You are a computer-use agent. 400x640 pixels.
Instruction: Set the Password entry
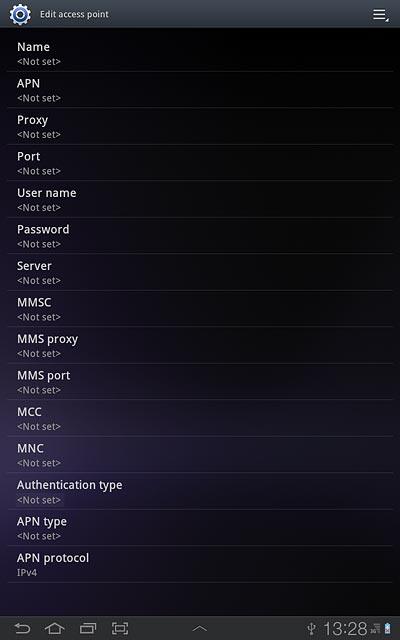[200, 236]
